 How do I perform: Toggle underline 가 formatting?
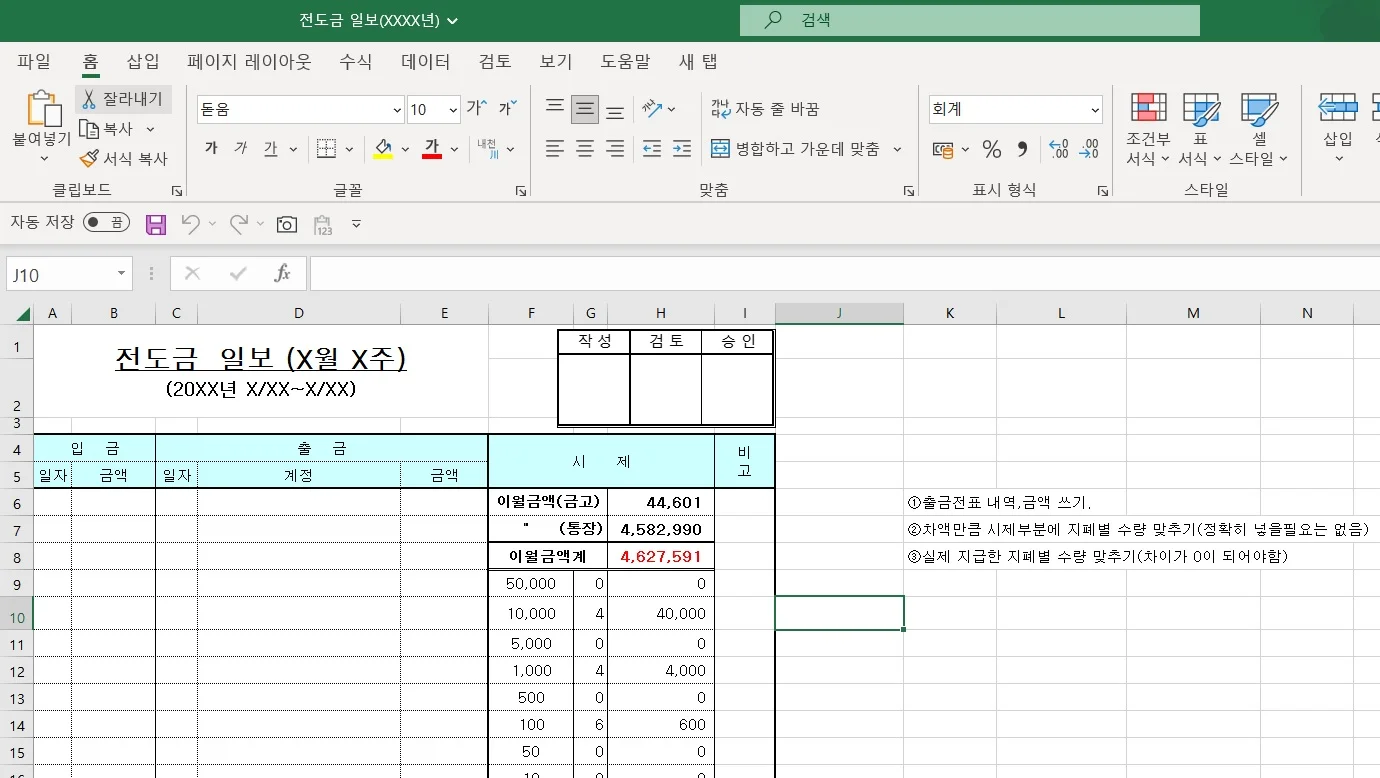[x=270, y=149]
